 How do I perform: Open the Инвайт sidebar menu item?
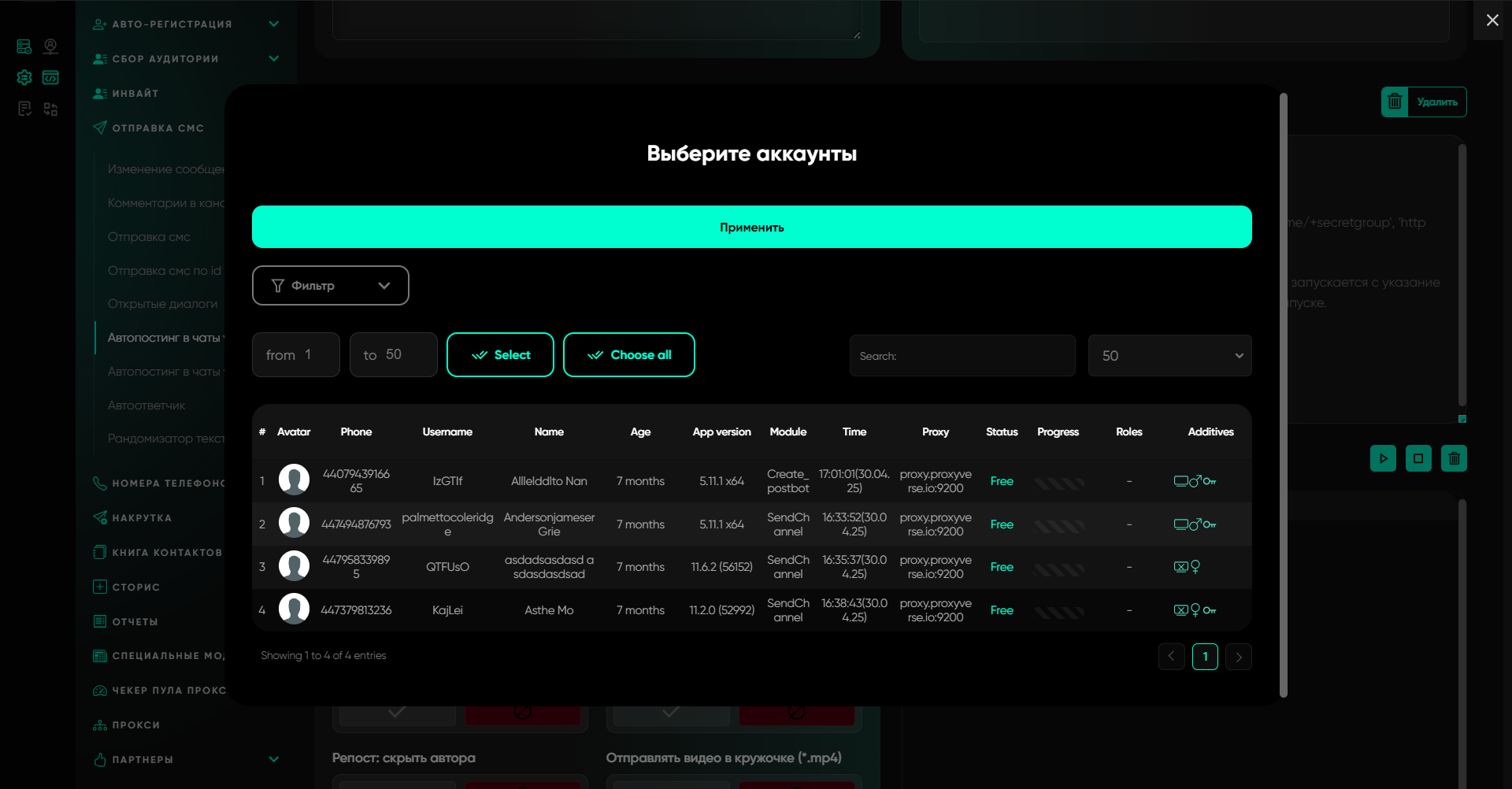135,94
